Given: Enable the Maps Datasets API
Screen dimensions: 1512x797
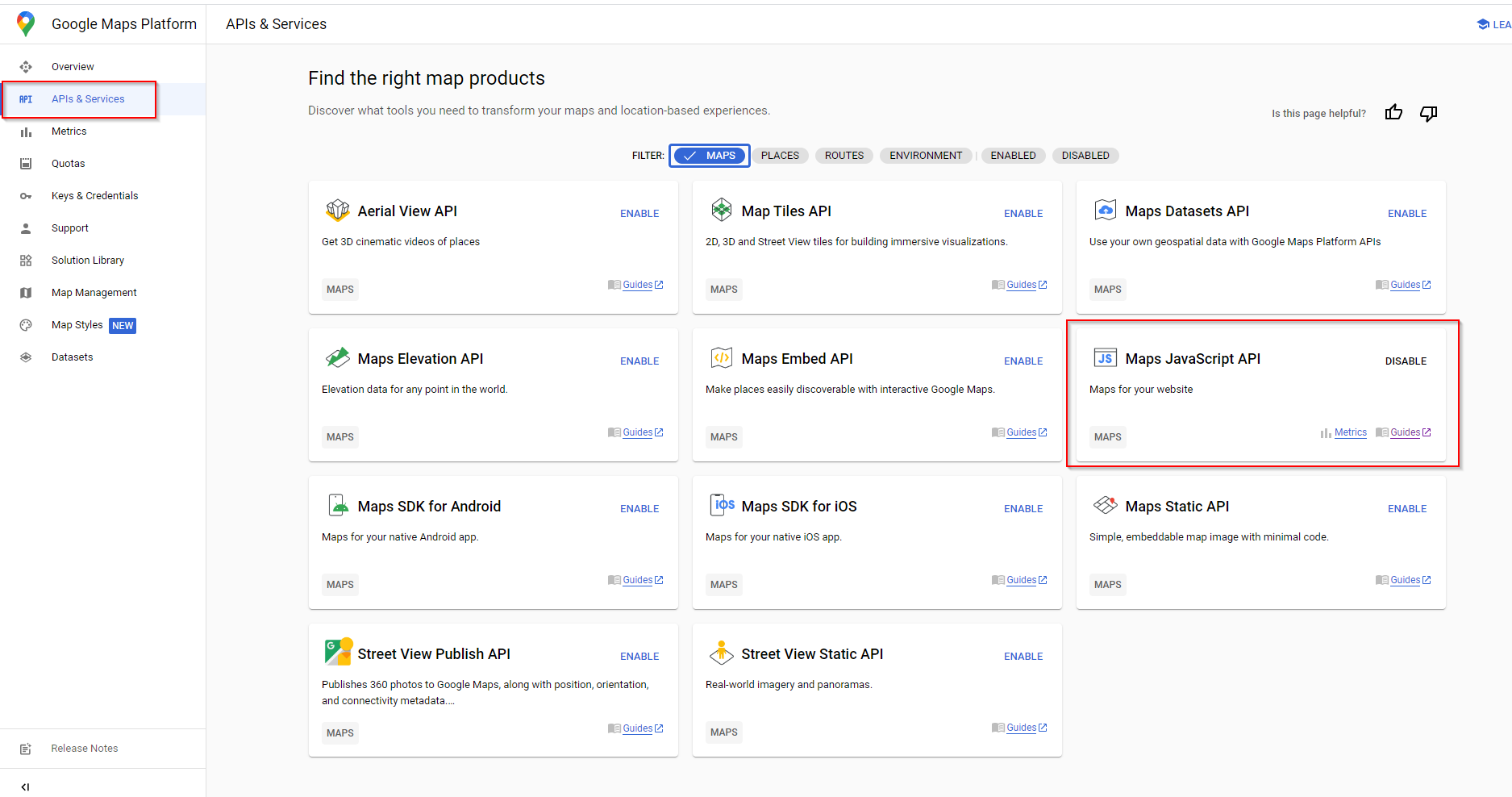Looking at the screenshot, I should [1407, 214].
